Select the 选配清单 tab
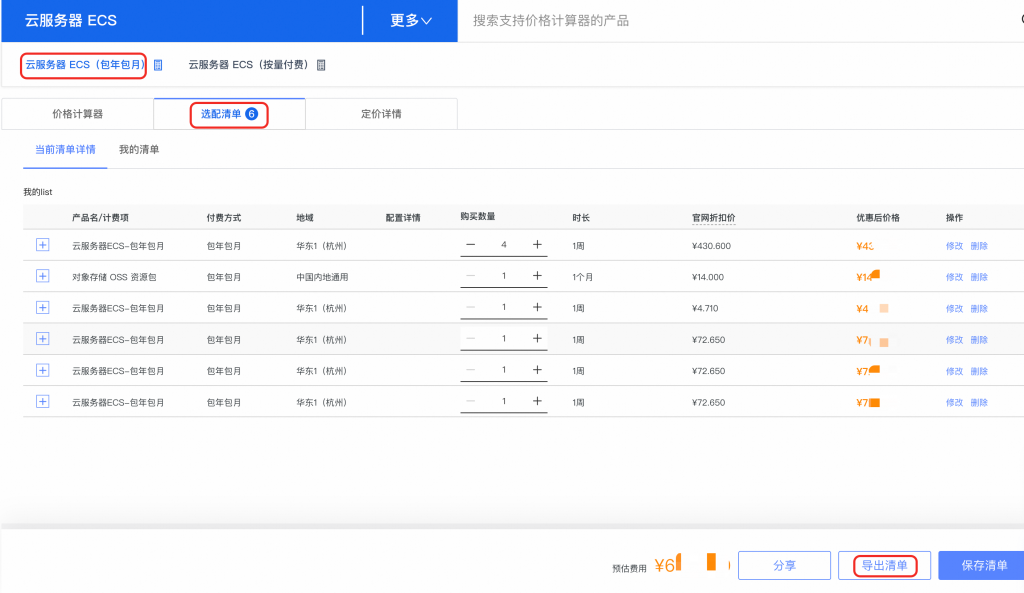 pos(229,114)
